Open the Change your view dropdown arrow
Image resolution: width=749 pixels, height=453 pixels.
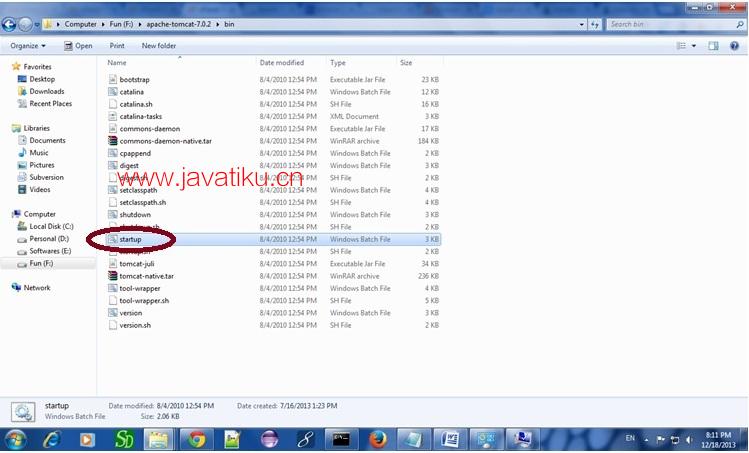pos(695,45)
